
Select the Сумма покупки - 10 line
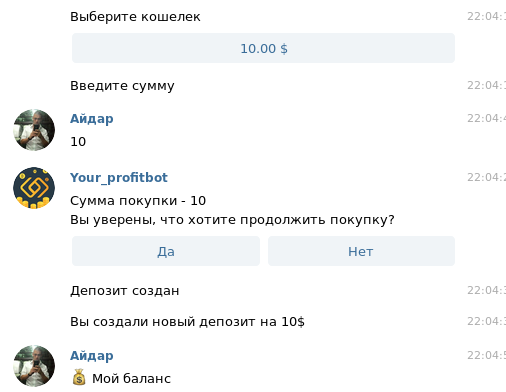pos(138,201)
